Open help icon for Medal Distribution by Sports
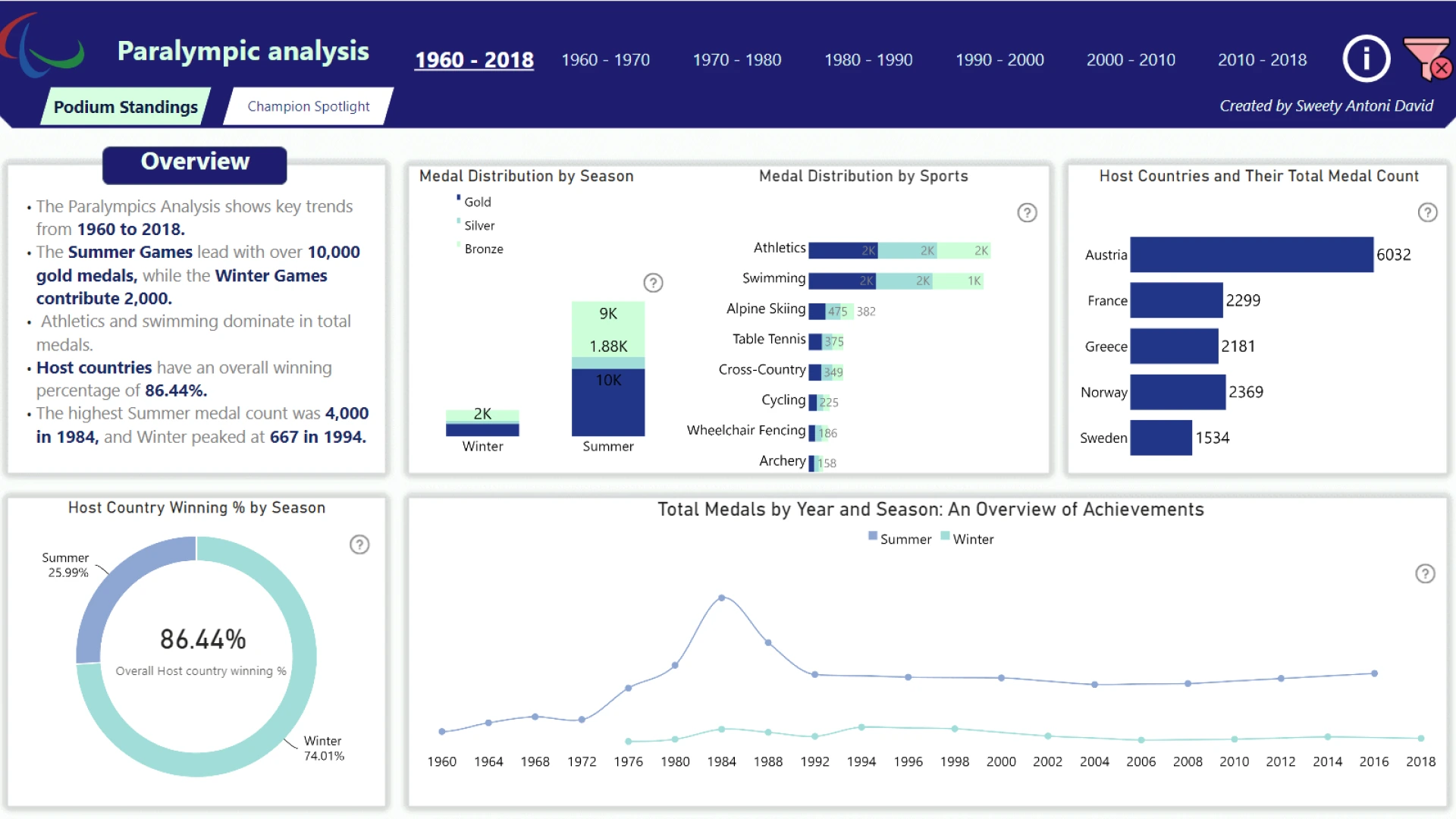 (x=1027, y=213)
